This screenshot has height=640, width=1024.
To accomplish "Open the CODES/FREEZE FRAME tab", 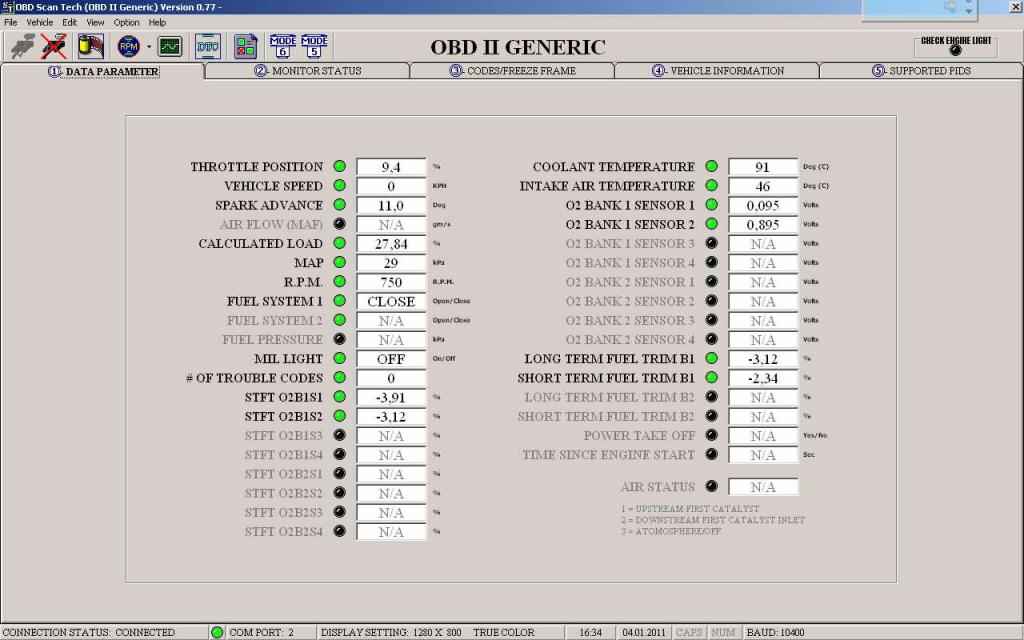I will [512, 71].
